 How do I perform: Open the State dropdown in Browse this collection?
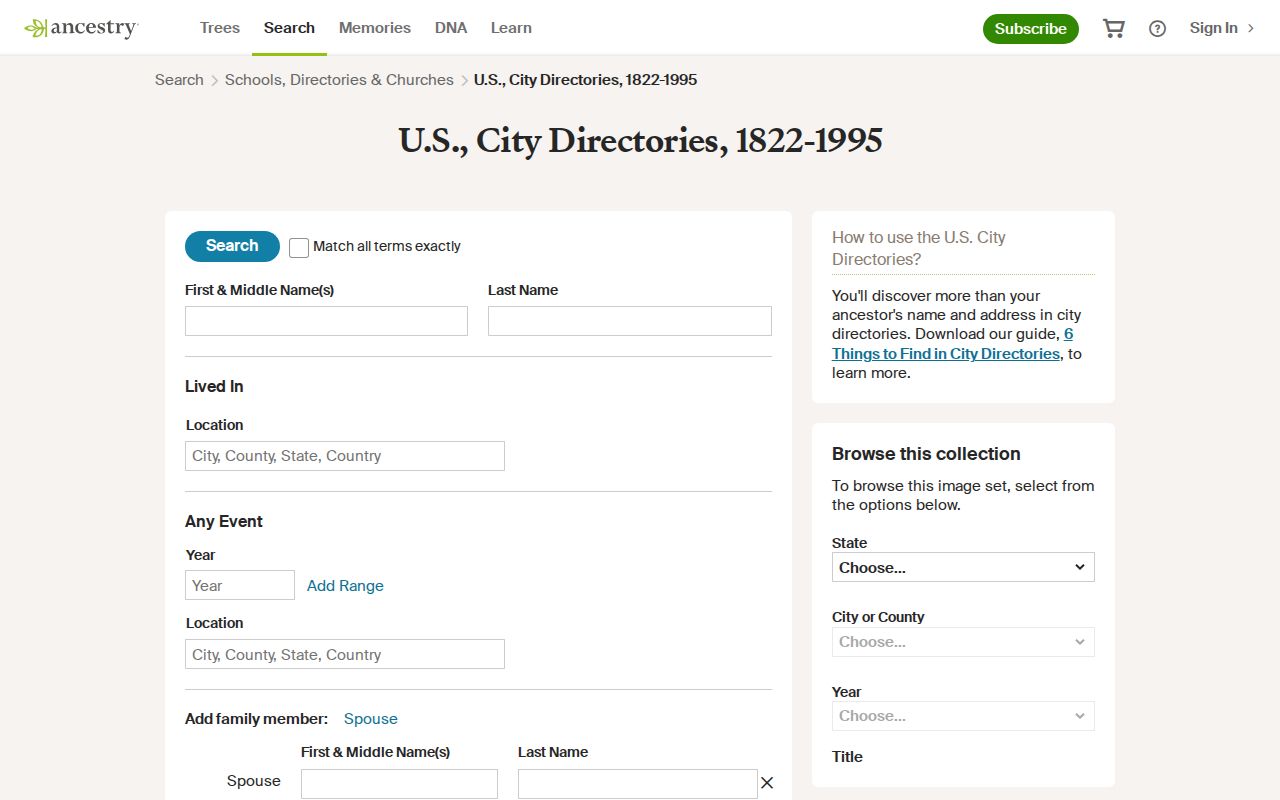click(x=963, y=567)
